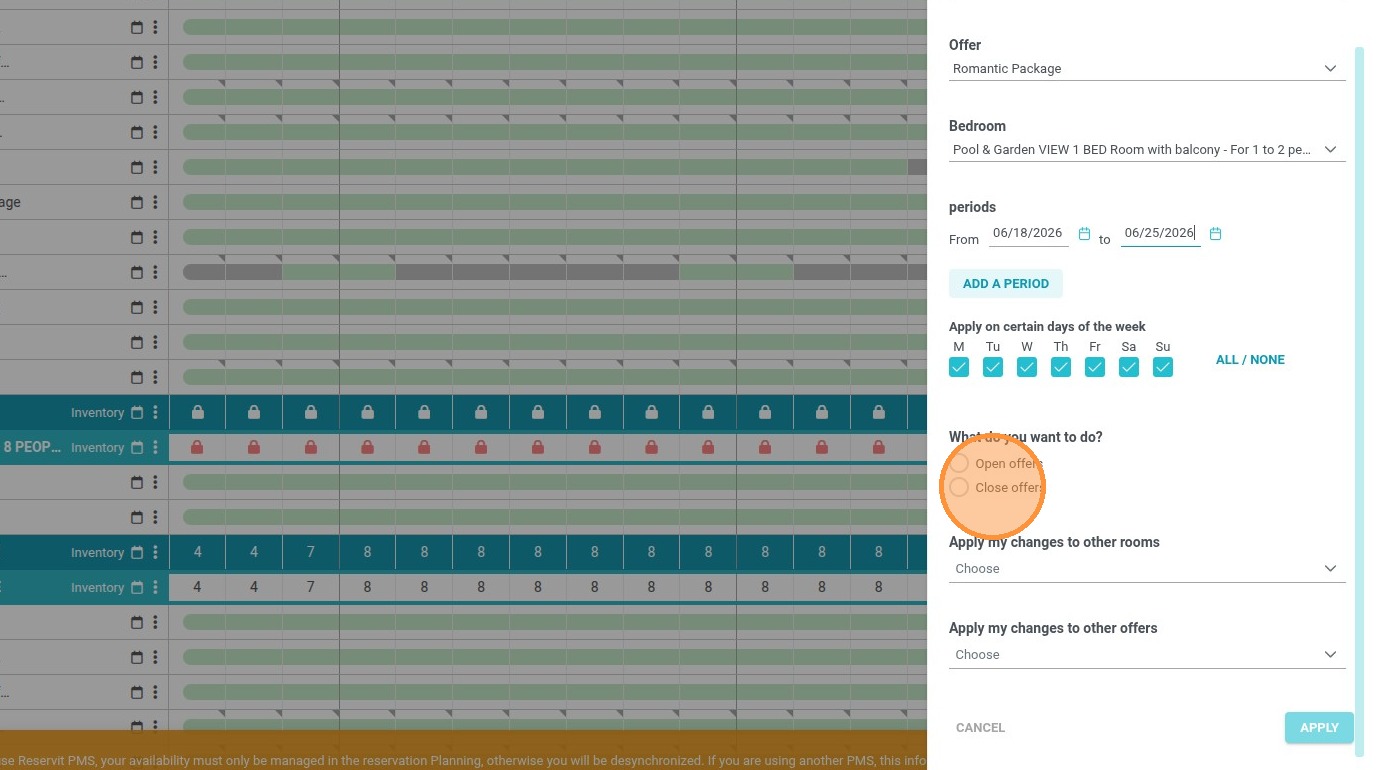Click calendar icon in top Inventory row with white locks
Image resolution: width=1377 pixels, height=770 pixels.
pyautogui.click(x=137, y=413)
